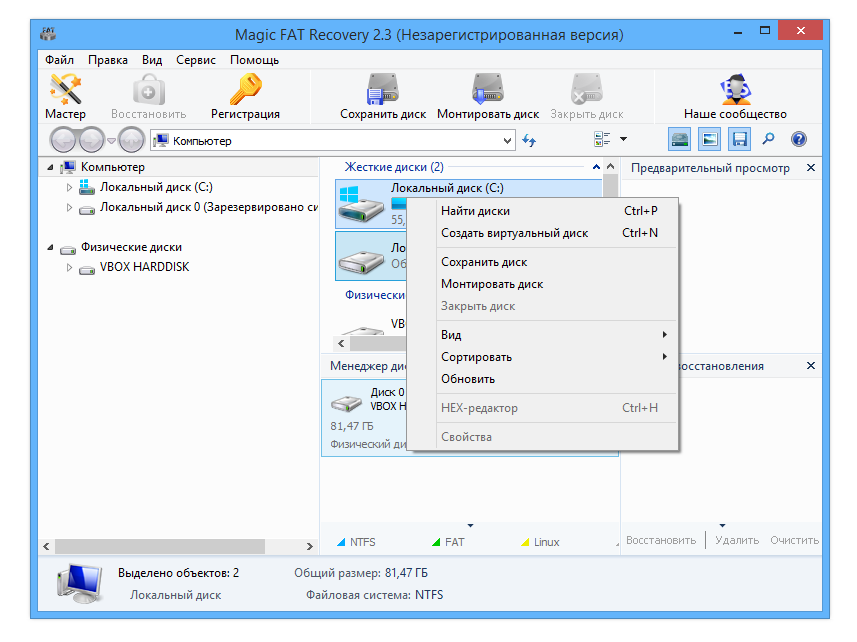Viewport: 857px width, 642px height.
Task: Click the Восстановить button in recovery panel
Action: click(661, 540)
